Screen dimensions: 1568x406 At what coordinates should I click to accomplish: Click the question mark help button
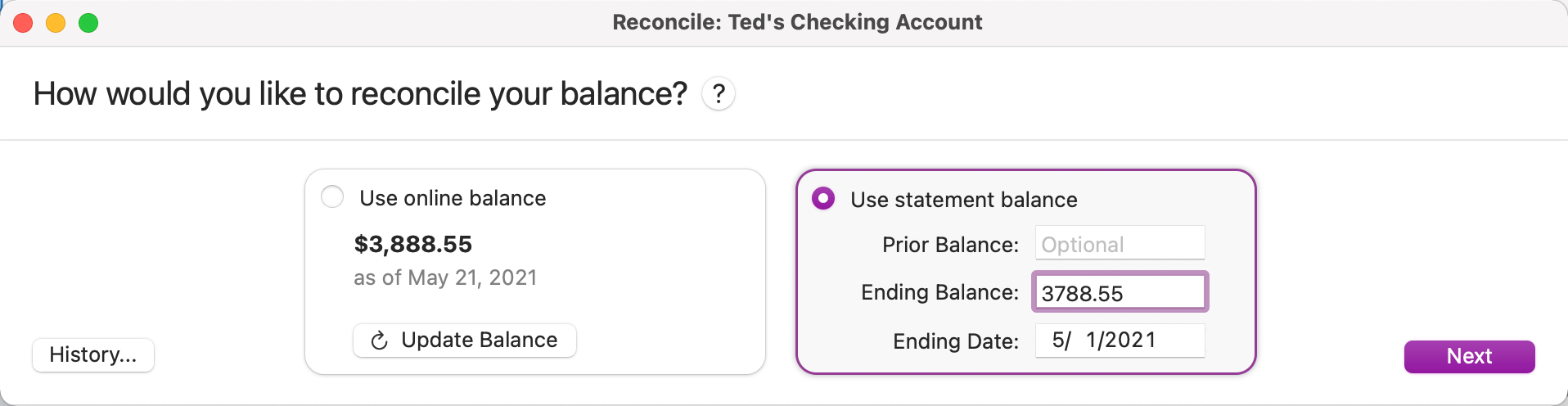click(x=718, y=94)
